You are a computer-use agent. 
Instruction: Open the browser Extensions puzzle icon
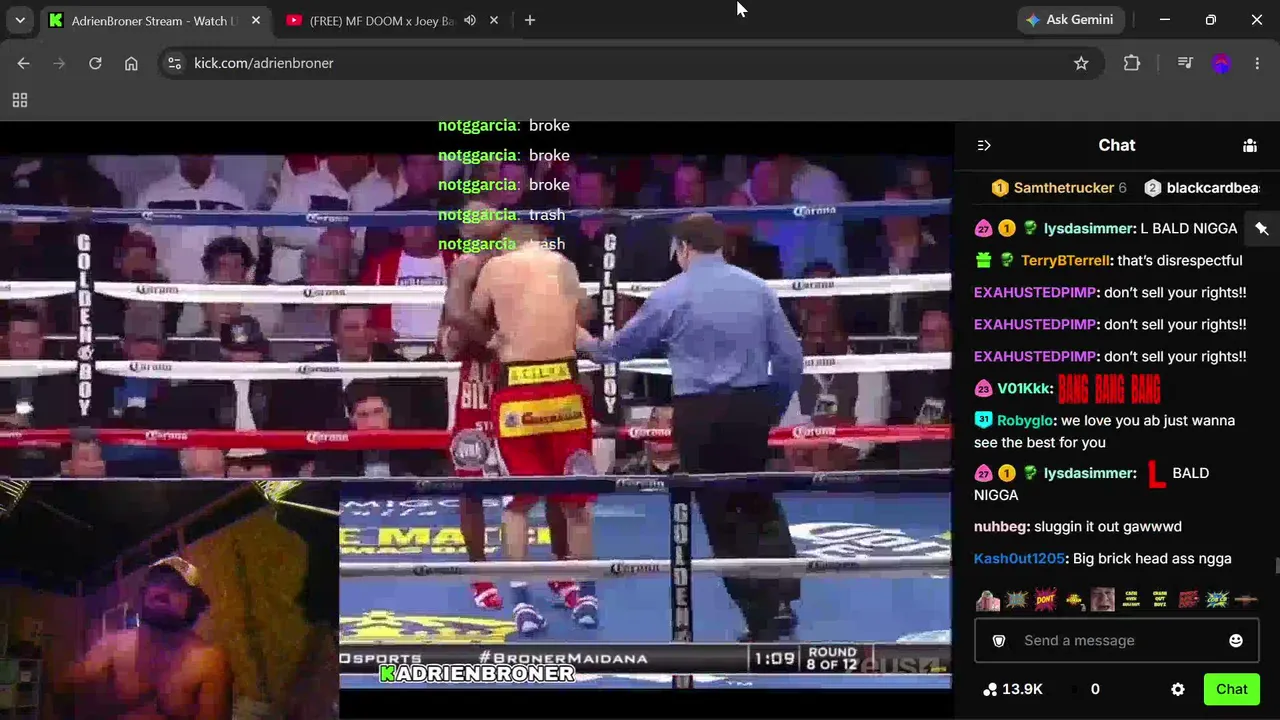(1132, 63)
